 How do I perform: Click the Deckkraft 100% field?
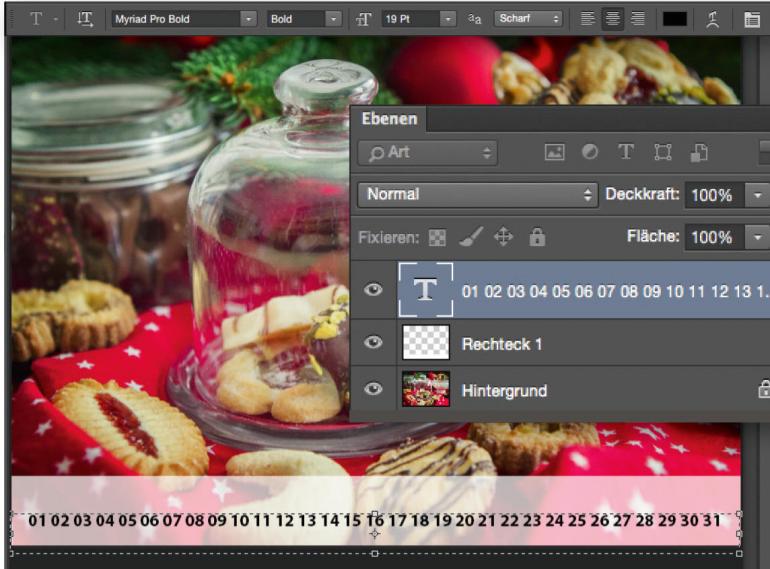coord(715,195)
